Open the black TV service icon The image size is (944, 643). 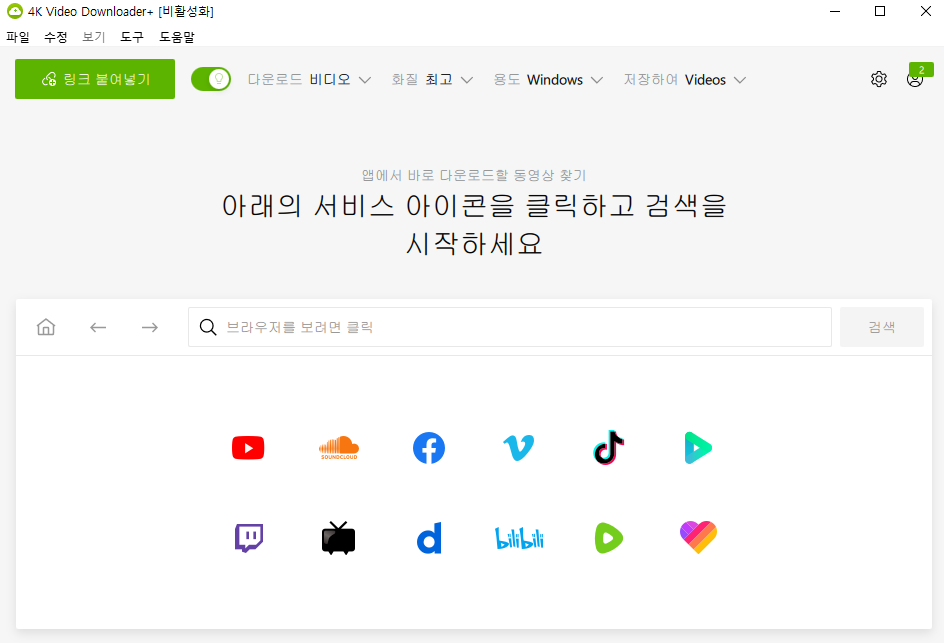pos(338,538)
